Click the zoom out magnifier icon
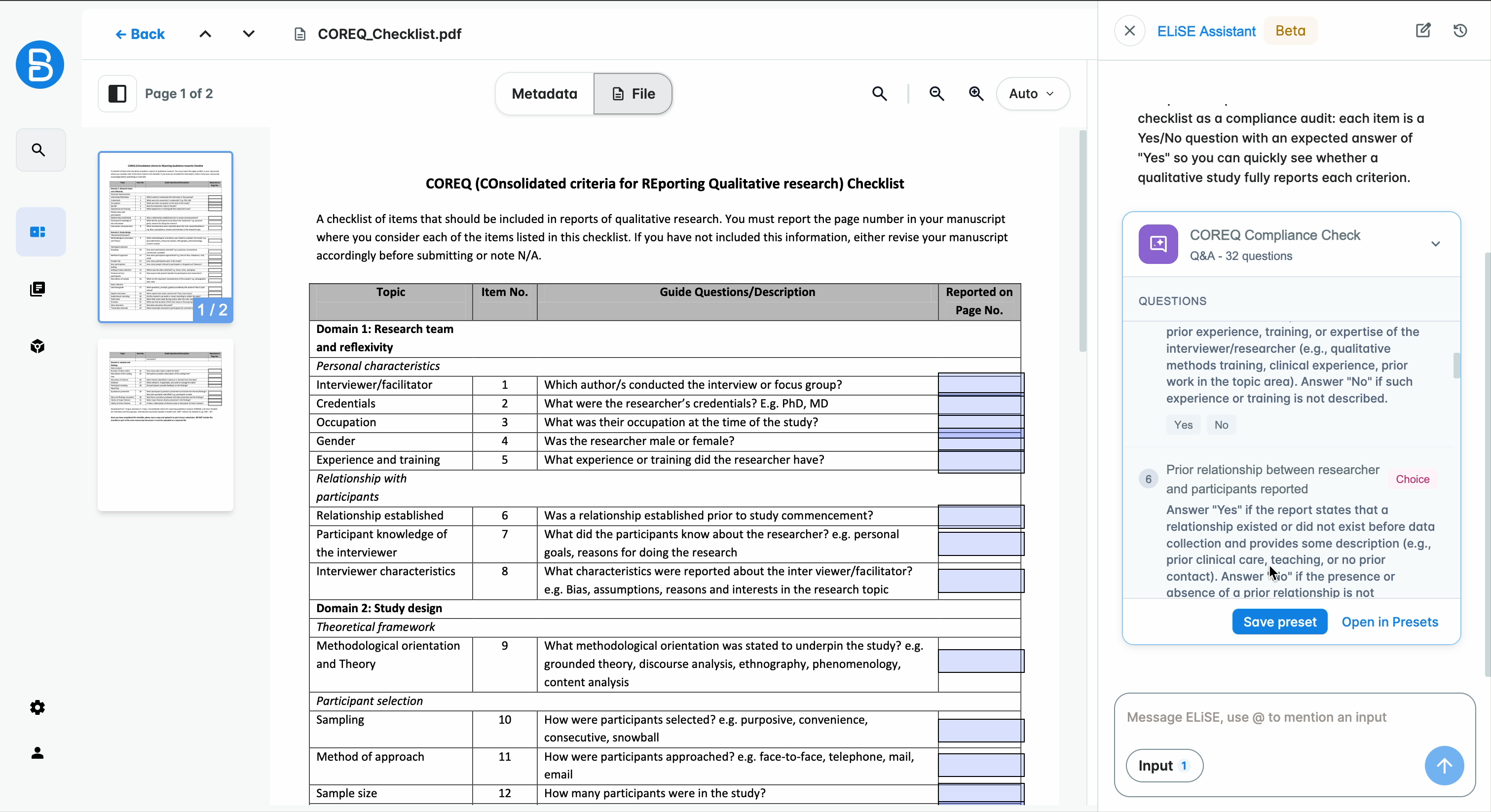This screenshot has height=812, width=1491. [936, 94]
